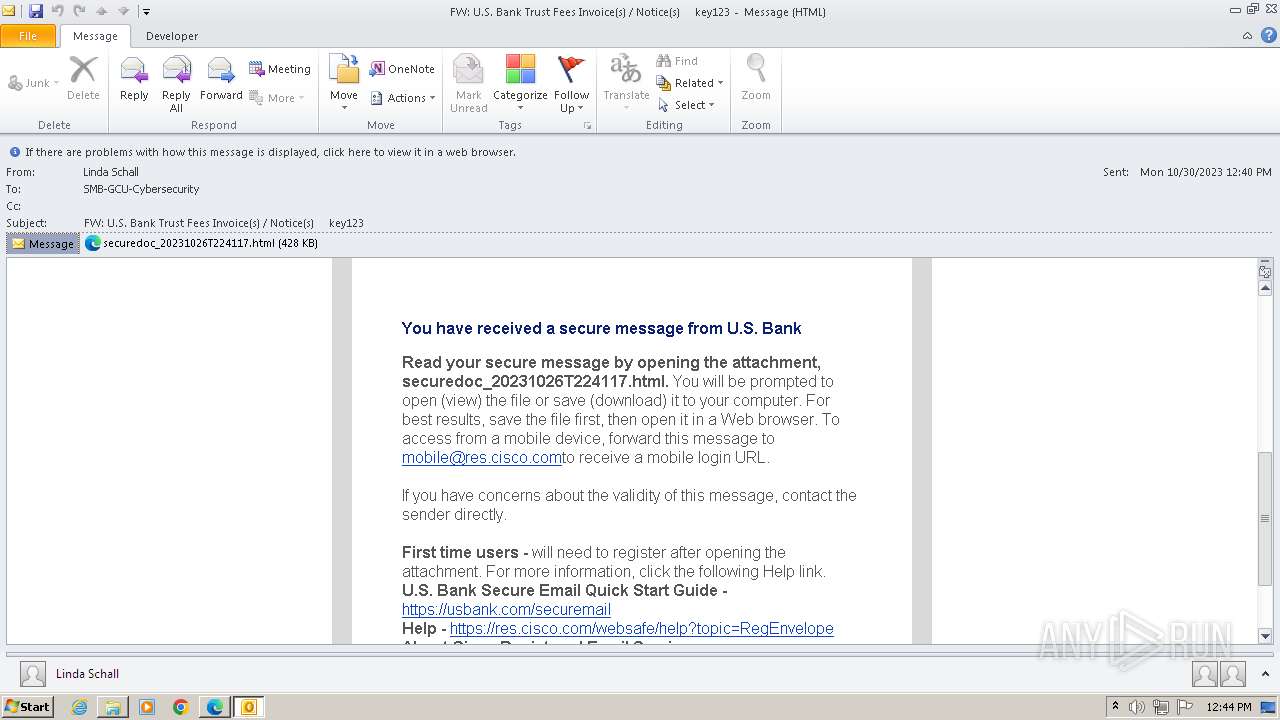The image size is (1280, 720).
Task: Open the Select dropdown
Action: (686, 105)
